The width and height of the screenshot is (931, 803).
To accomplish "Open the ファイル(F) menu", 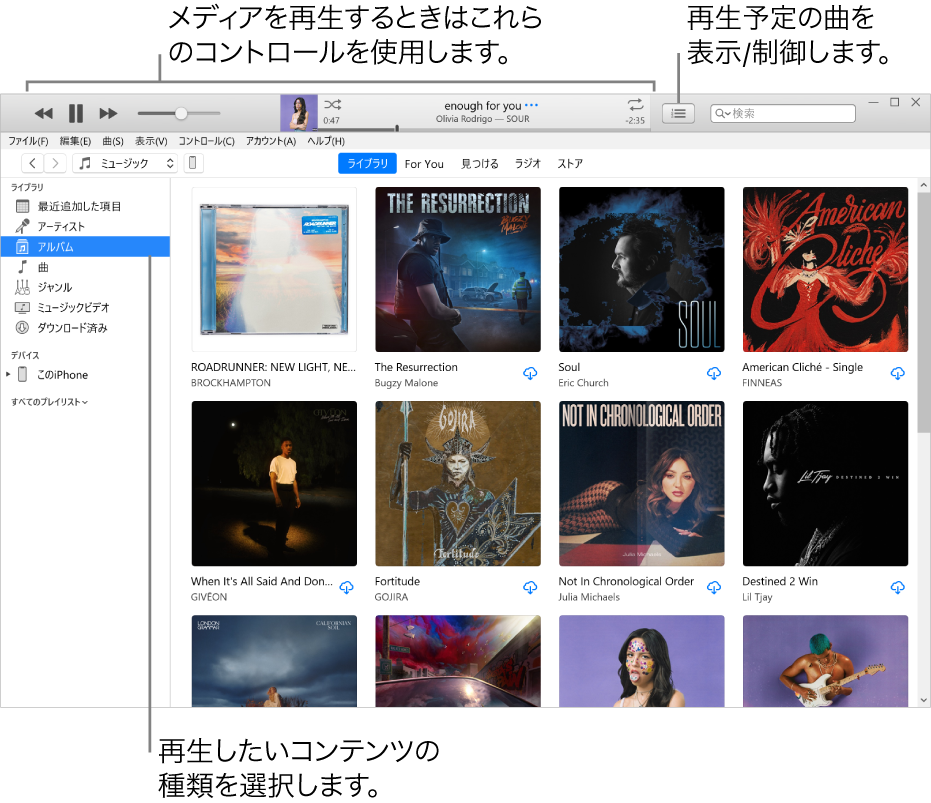I will [x=28, y=141].
